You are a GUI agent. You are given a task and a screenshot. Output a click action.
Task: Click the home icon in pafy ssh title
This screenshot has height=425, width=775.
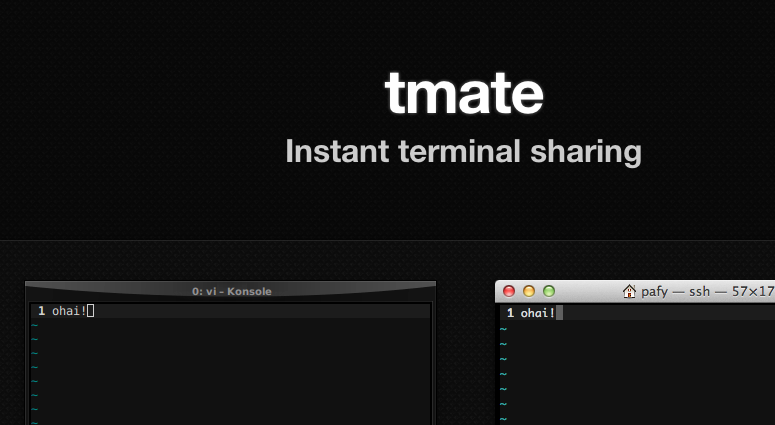[629, 291]
